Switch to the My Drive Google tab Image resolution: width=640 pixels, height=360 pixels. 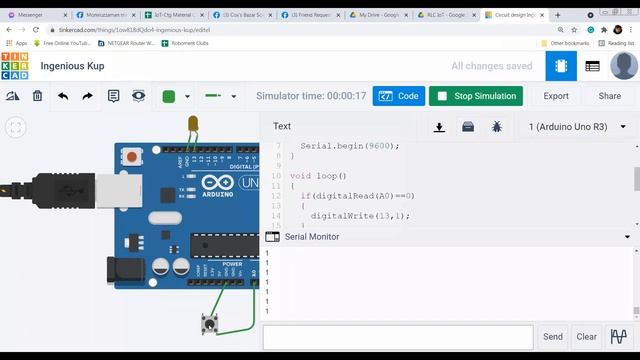(x=378, y=15)
